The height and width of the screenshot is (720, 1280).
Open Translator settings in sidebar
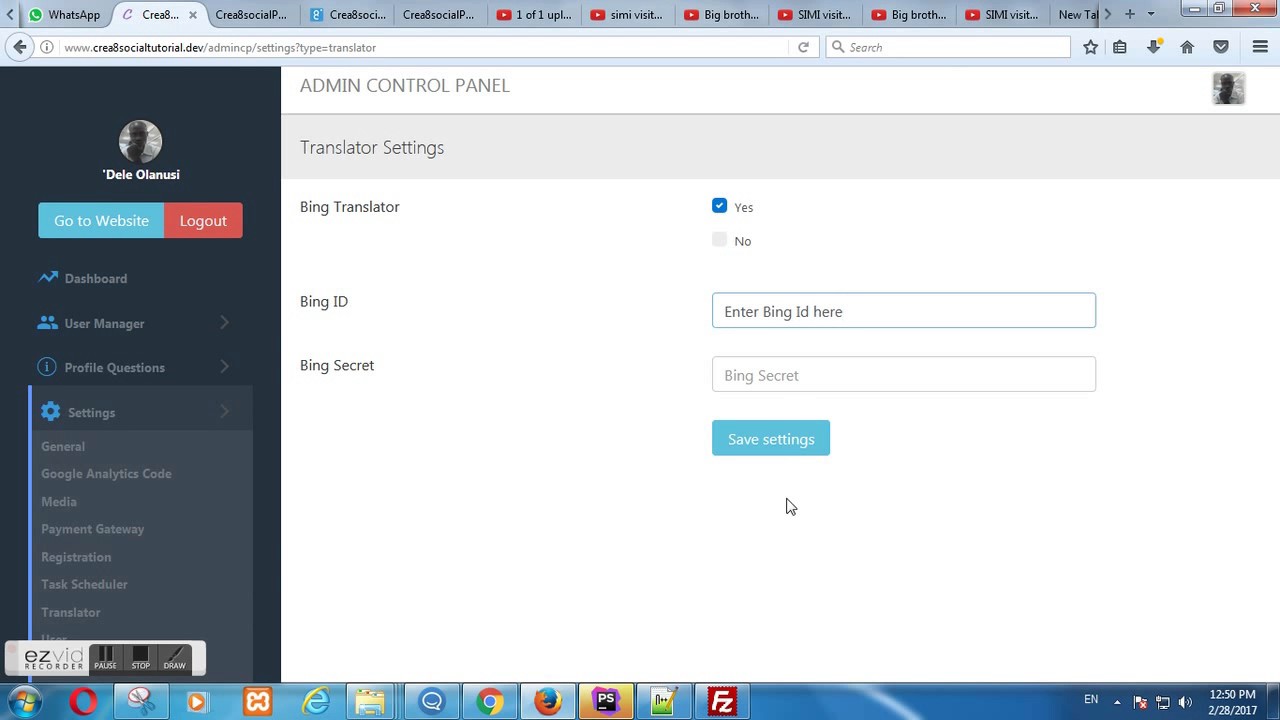71,612
